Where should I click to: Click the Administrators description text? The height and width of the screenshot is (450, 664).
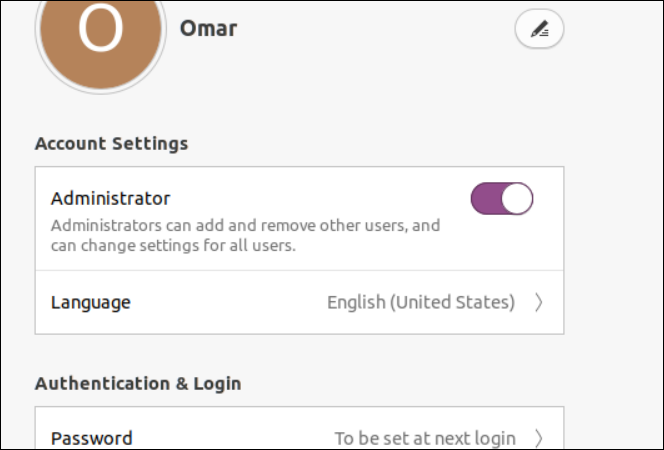pyautogui.click(x=246, y=235)
